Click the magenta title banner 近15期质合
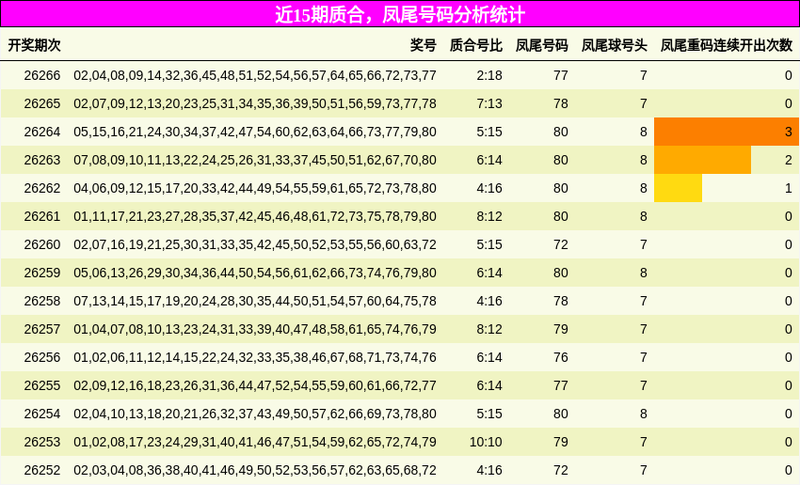 pos(400,14)
